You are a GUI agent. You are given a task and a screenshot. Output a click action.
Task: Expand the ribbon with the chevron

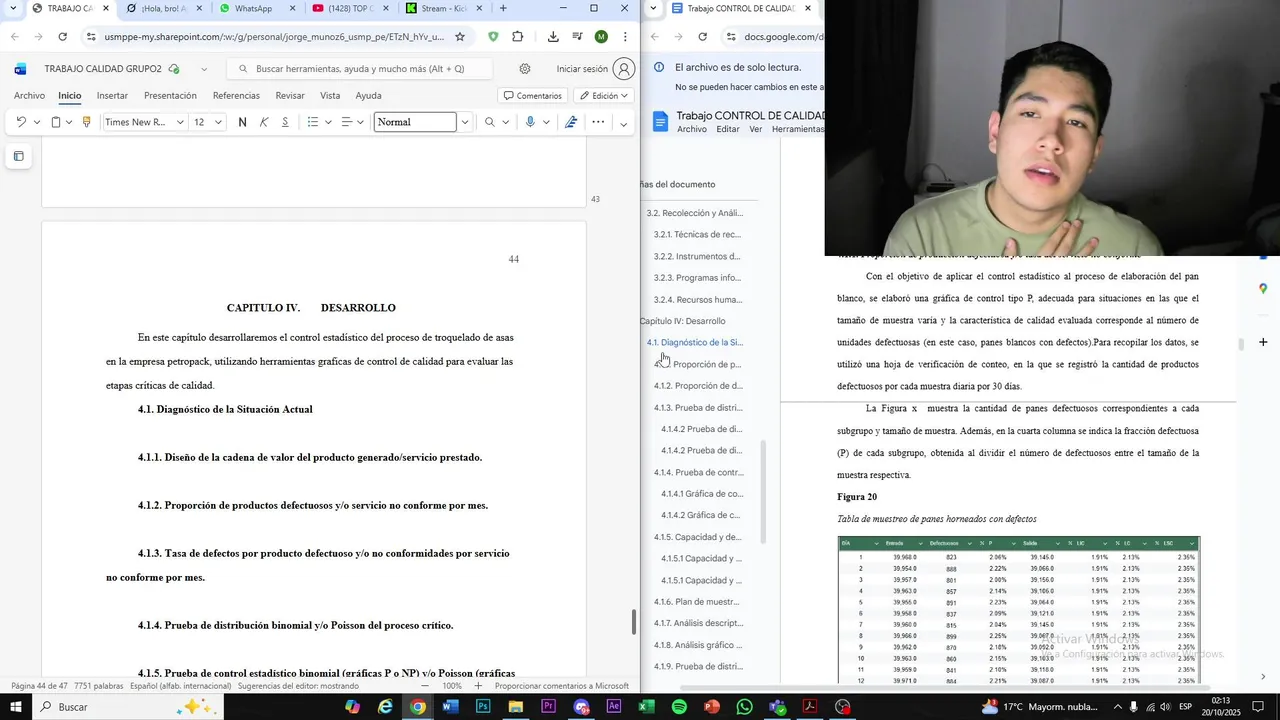(x=624, y=124)
